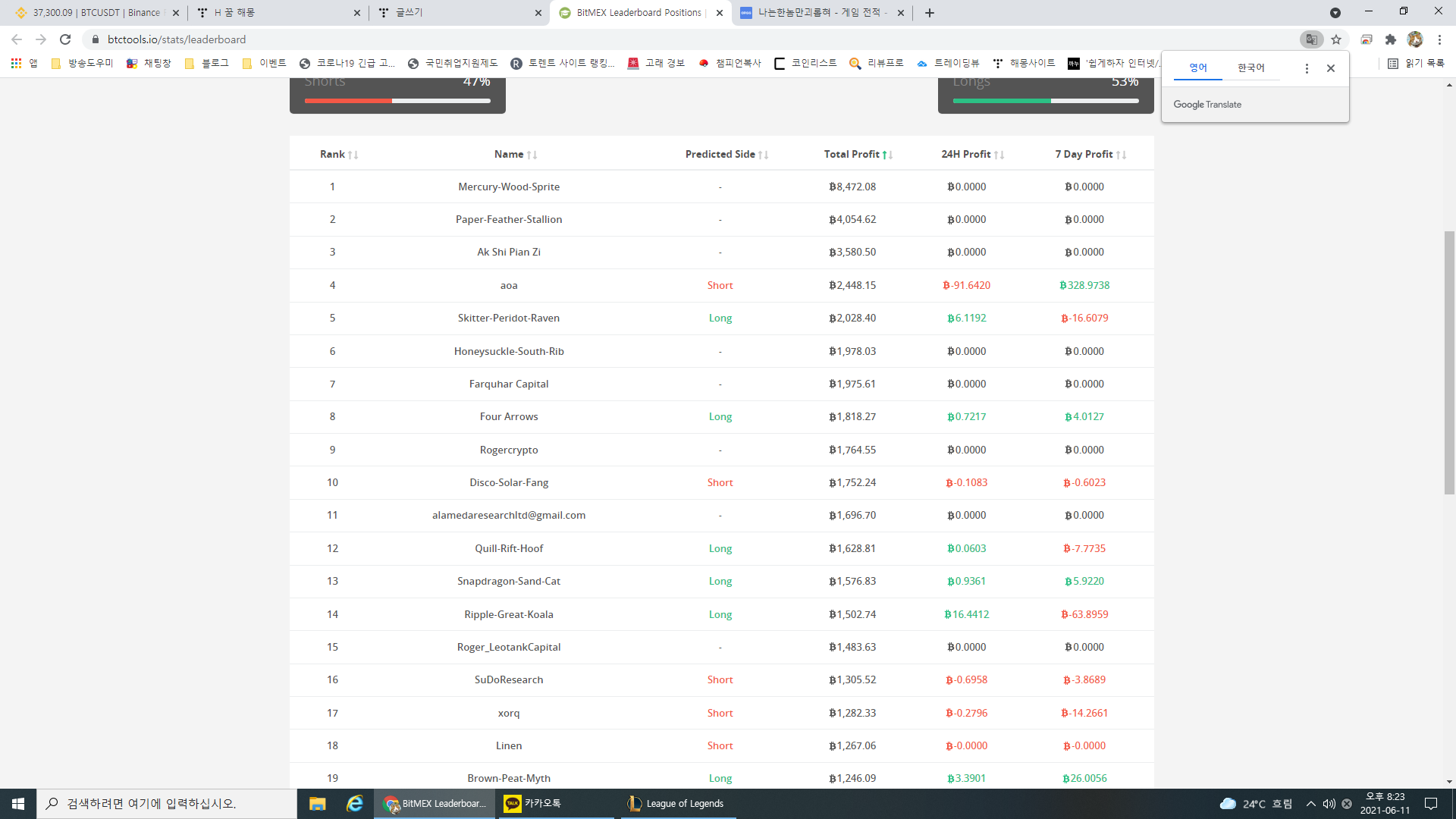Click Brown-Peat-Myth 7 day profit 26.0056
Screen dimensions: 1456x819
click(x=1084, y=778)
